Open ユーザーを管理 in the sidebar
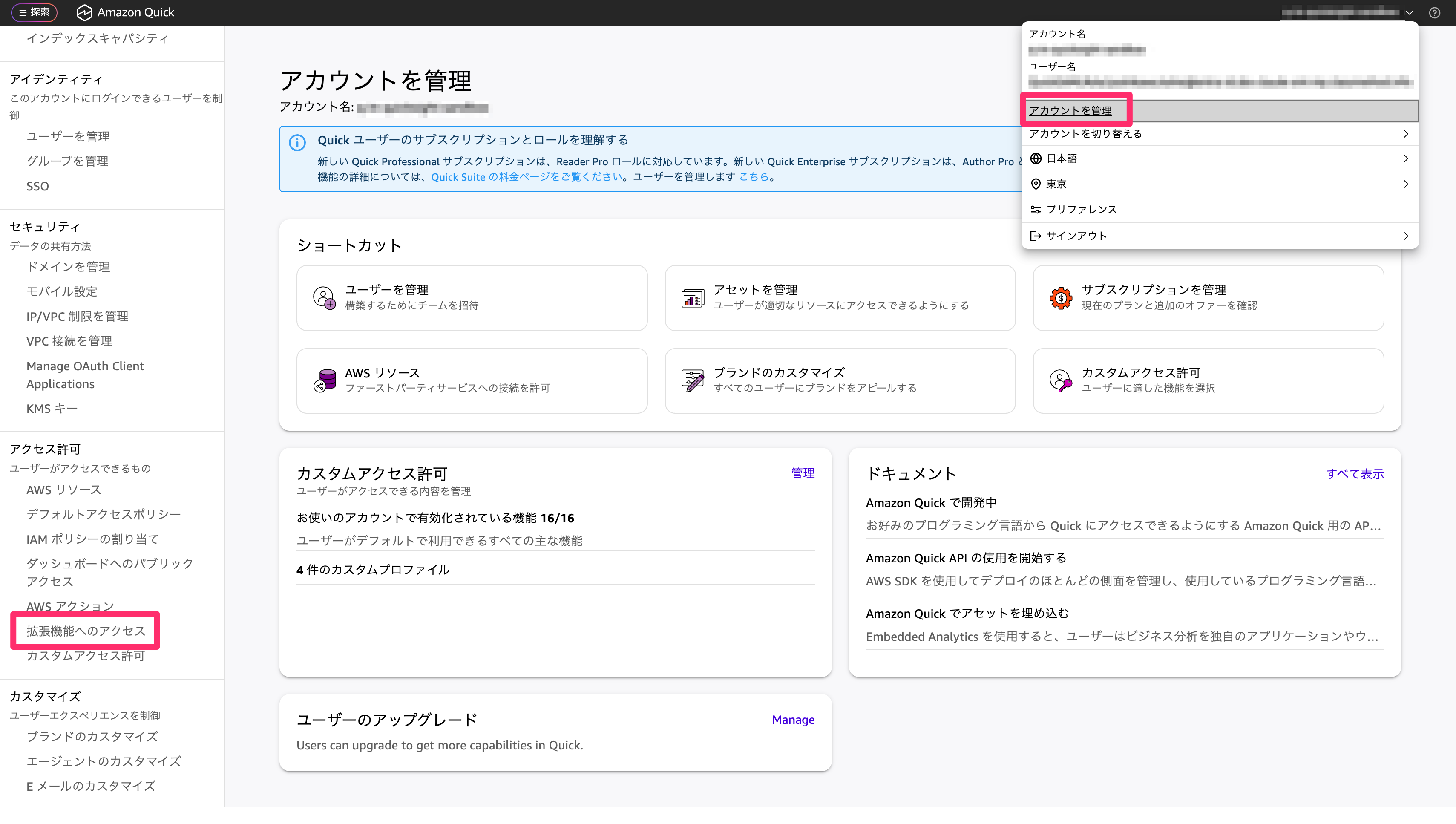Screen dimensions: 1456x824 coord(68,136)
